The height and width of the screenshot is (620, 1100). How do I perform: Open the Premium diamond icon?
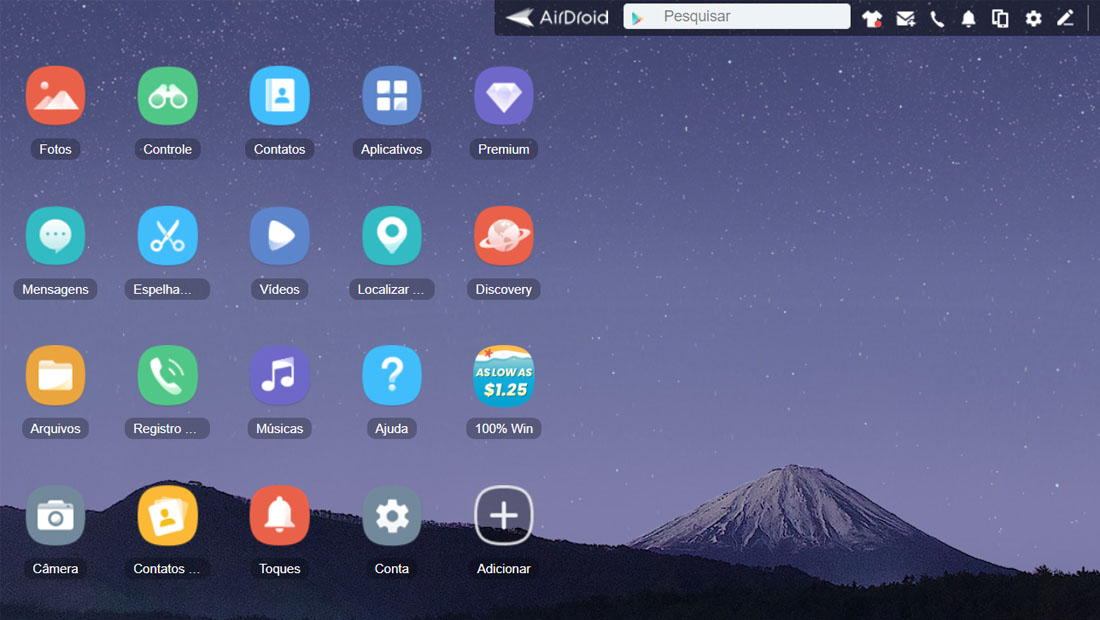(504, 95)
